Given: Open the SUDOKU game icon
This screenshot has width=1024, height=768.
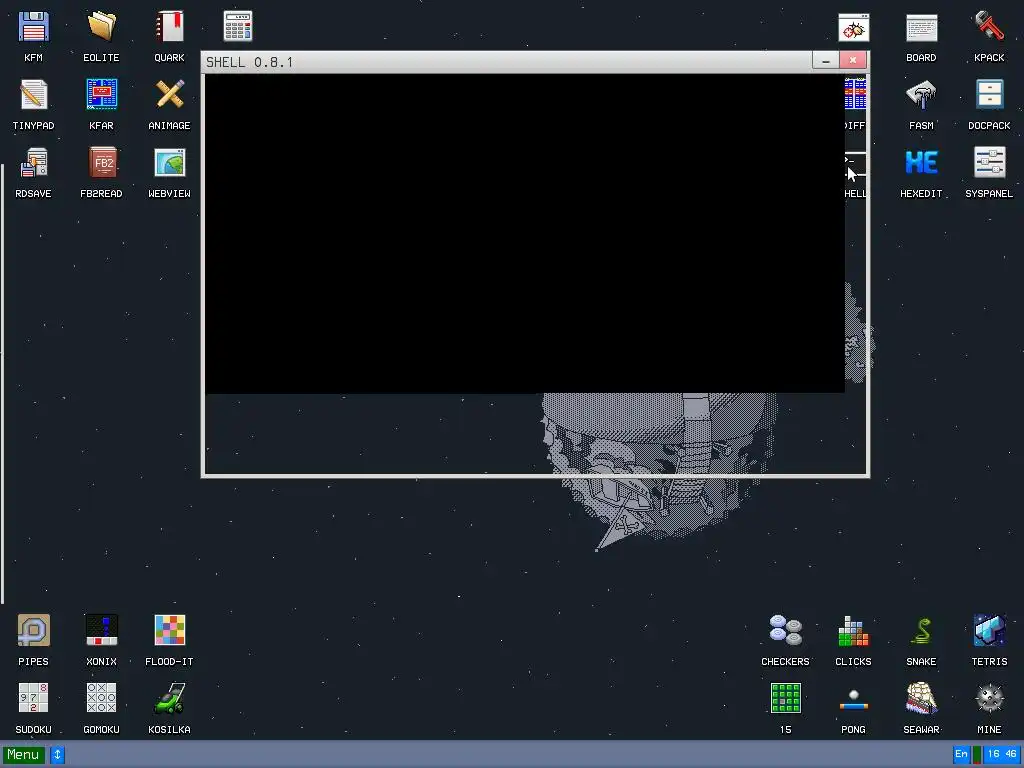Looking at the screenshot, I should pos(33,699).
